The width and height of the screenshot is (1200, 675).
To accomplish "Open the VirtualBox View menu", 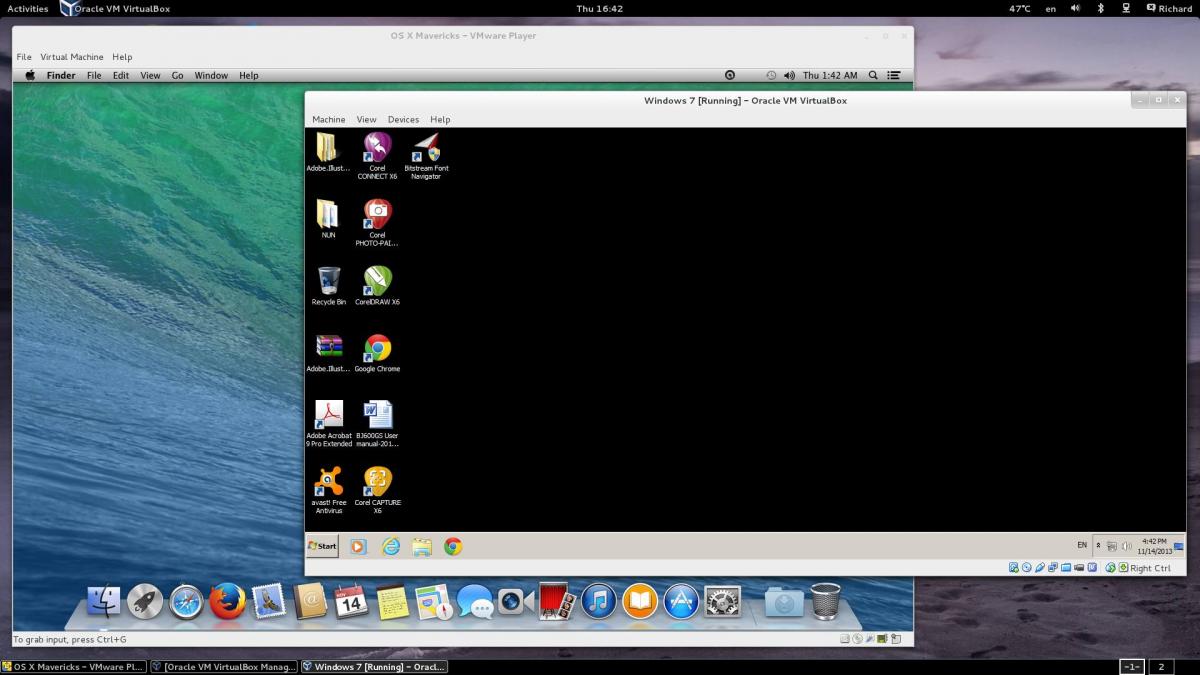I will point(367,119).
